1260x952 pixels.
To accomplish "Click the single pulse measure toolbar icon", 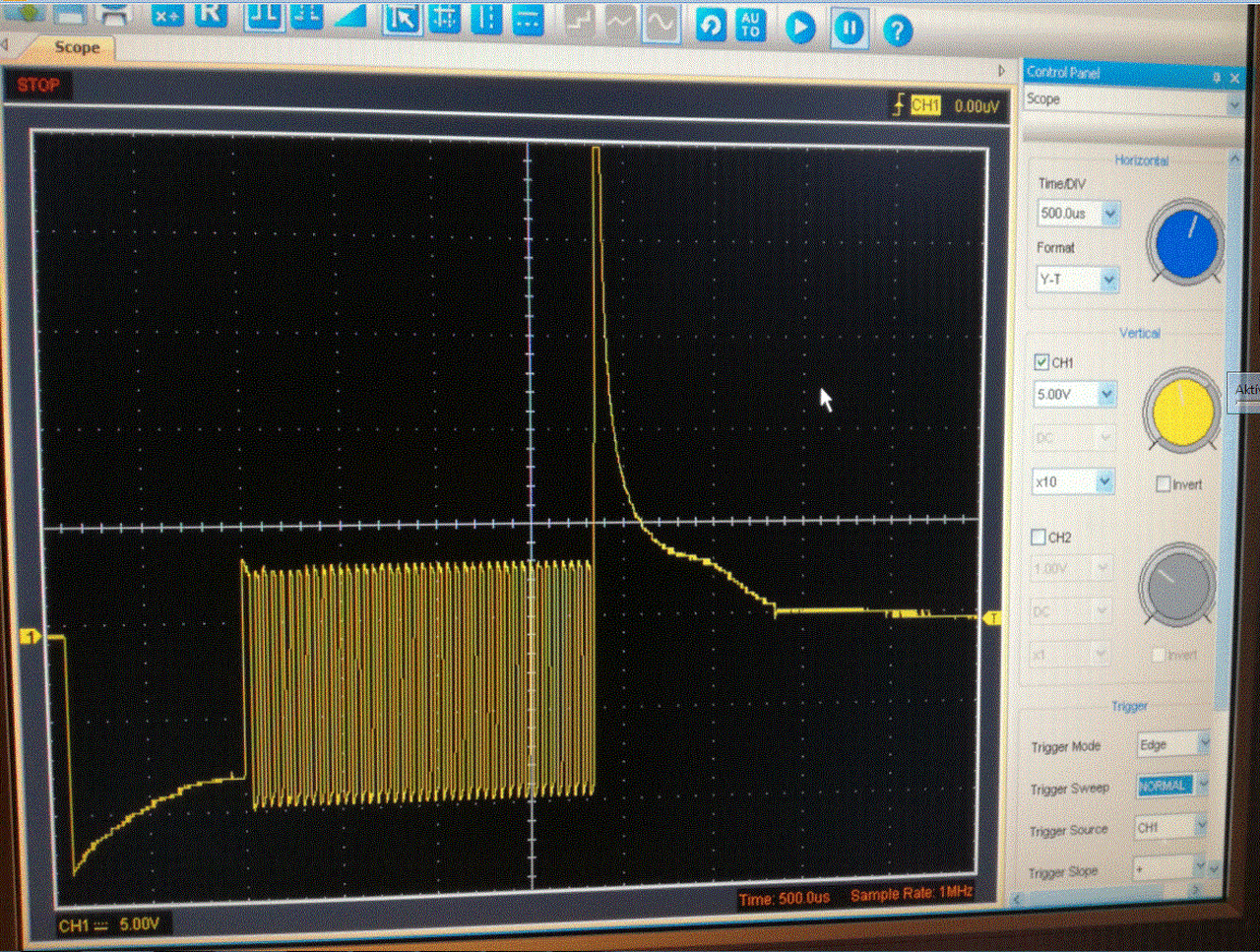I will coord(264,17).
